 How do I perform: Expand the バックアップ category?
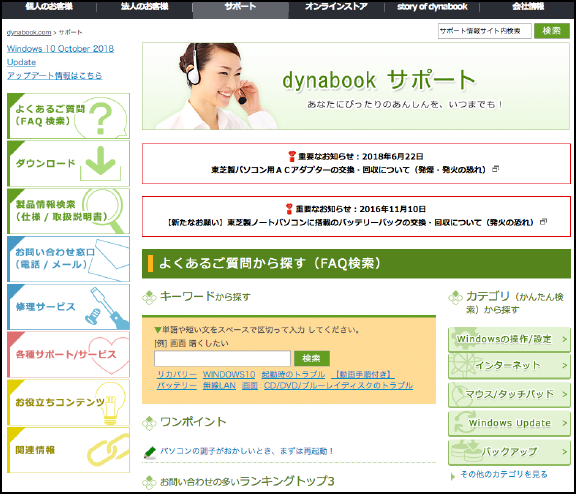[509, 451]
